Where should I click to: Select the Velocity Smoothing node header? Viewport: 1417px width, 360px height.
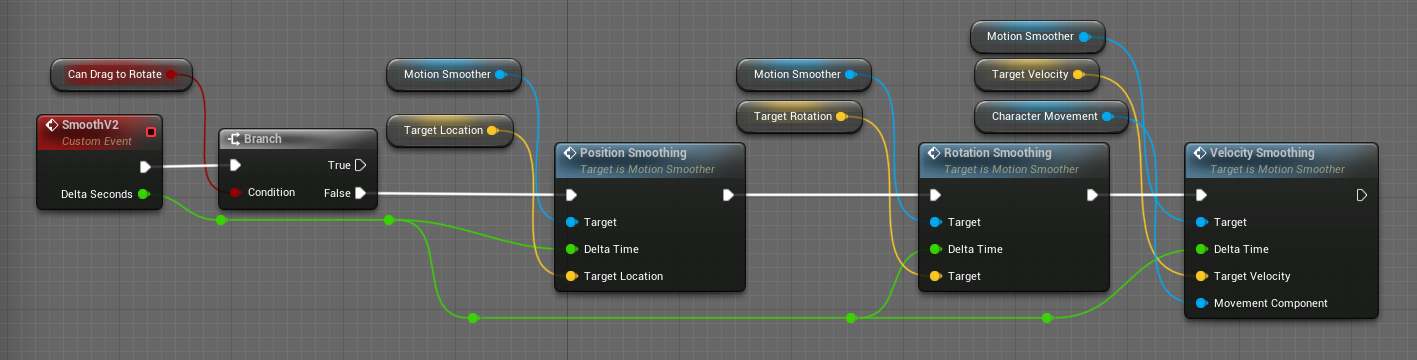coord(1281,160)
